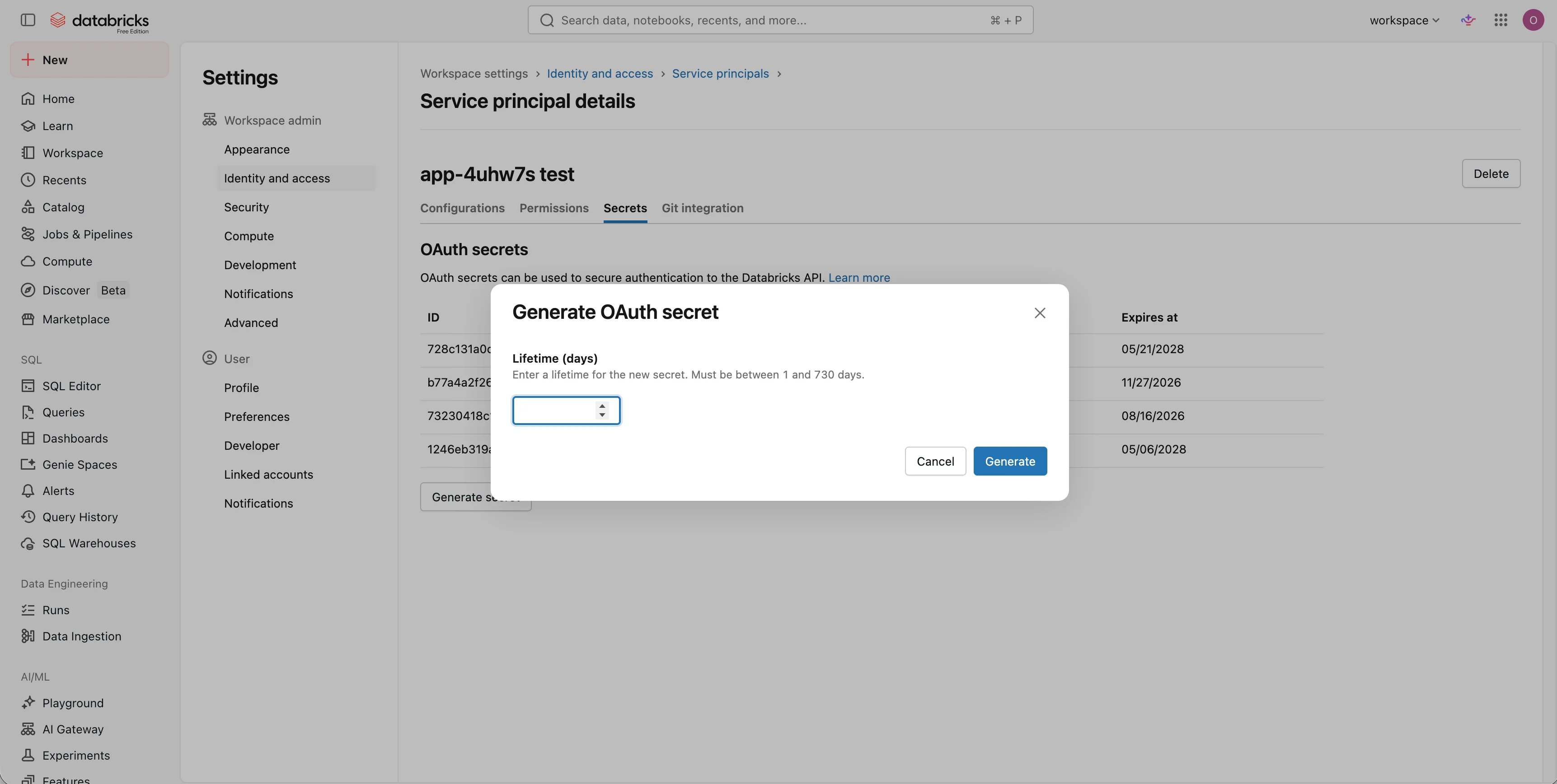Open Workspace browser in the sidebar
Screen dimensions: 1557x784
pyautogui.click(x=89, y=153)
